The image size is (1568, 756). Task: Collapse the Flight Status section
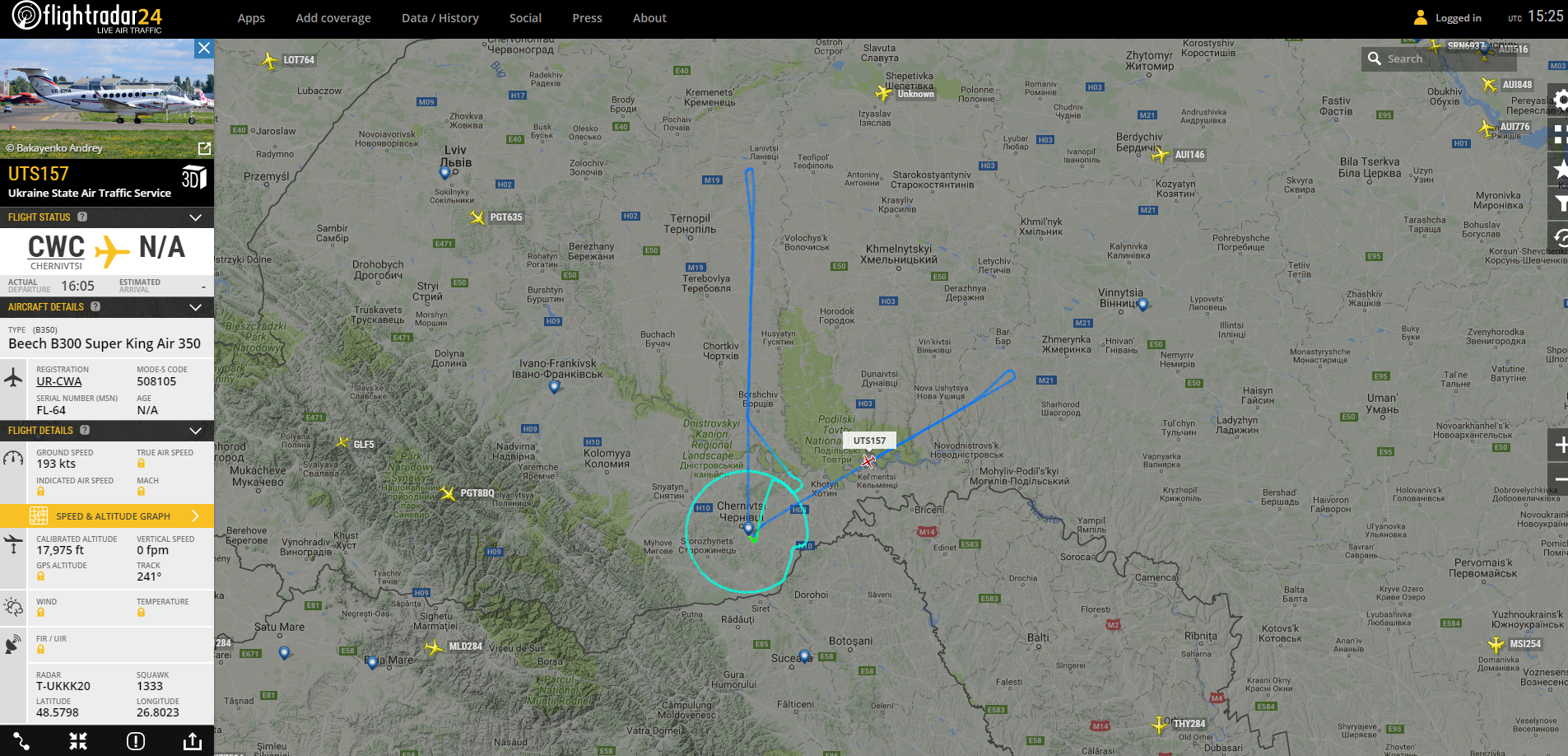pyautogui.click(x=195, y=217)
